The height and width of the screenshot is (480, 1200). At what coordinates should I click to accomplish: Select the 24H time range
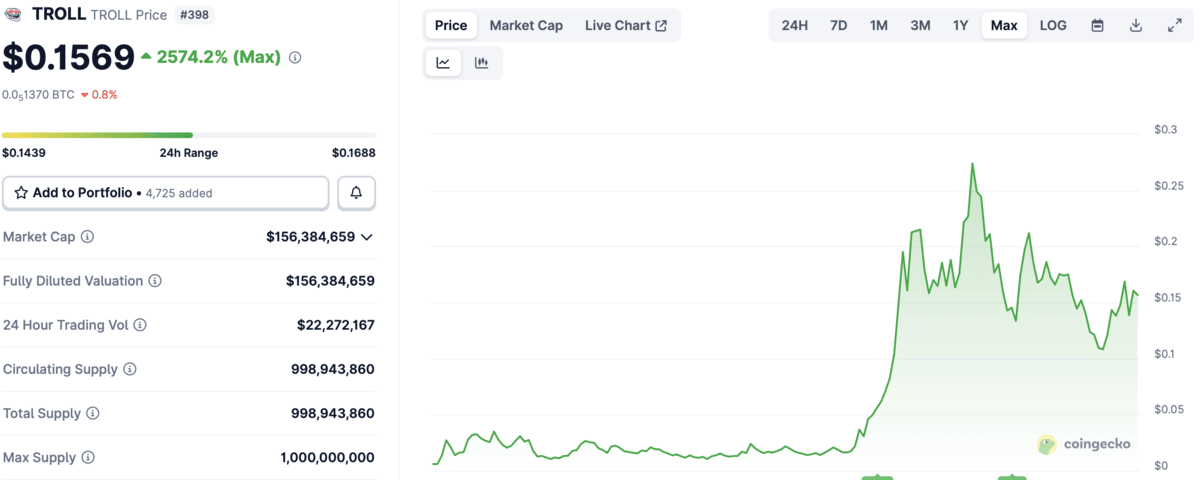point(795,26)
